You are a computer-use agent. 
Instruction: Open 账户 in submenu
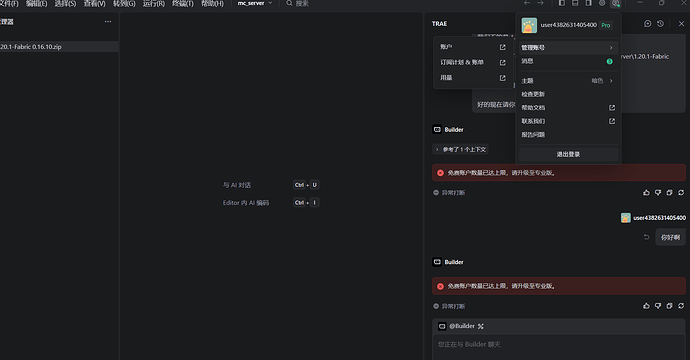point(473,47)
